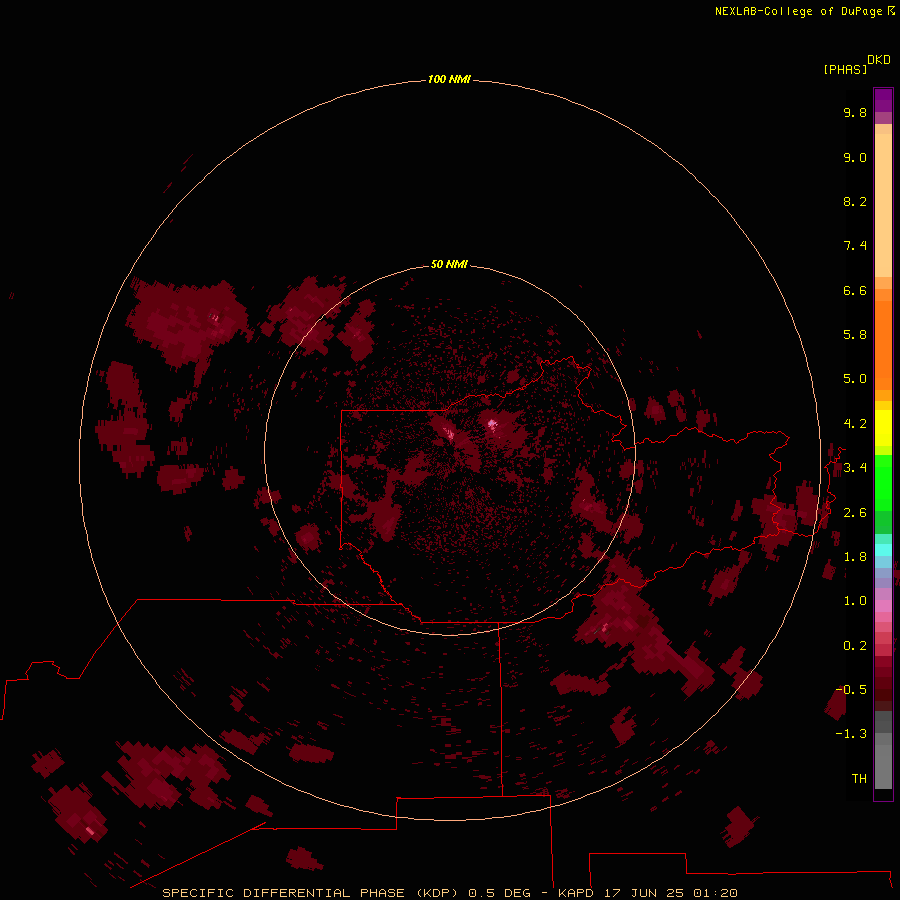Image resolution: width=900 pixels, height=900 pixels.
Task: Click the 2.6 legend value
Action: 855,513
